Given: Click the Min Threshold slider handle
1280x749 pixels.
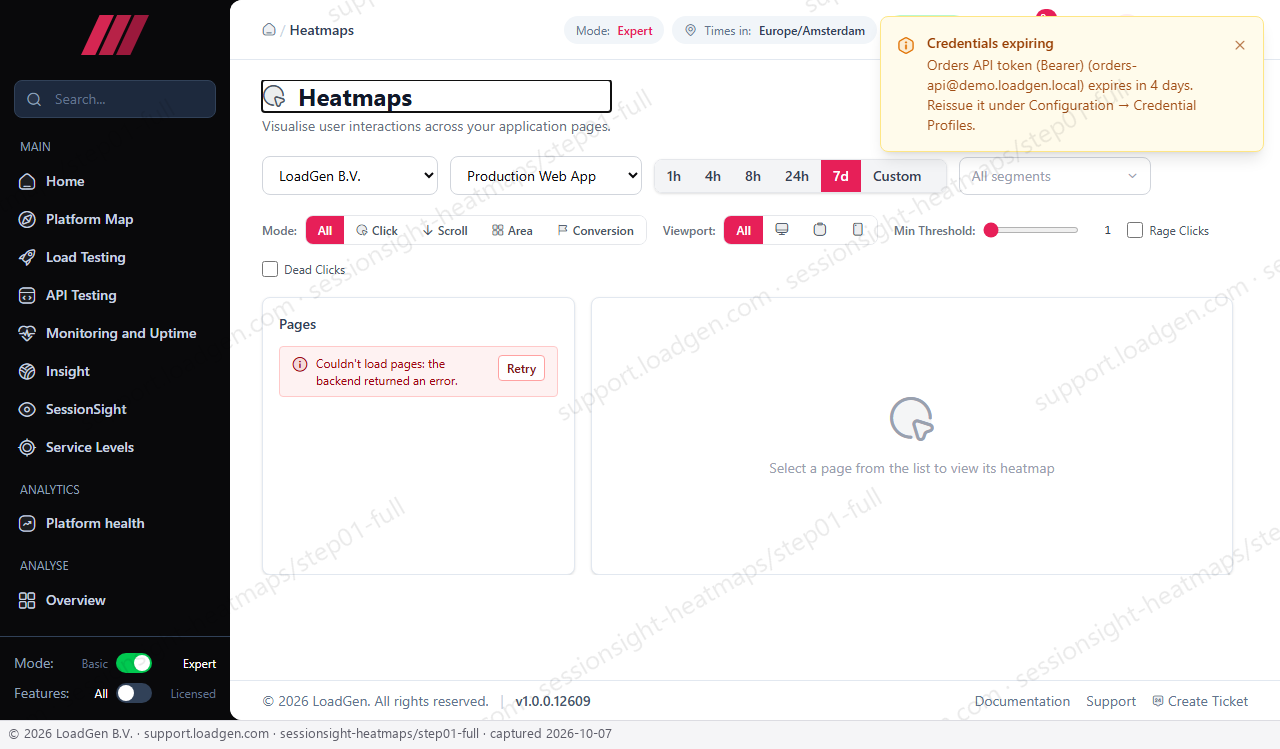Looking at the screenshot, I should click(x=991, y=230).
